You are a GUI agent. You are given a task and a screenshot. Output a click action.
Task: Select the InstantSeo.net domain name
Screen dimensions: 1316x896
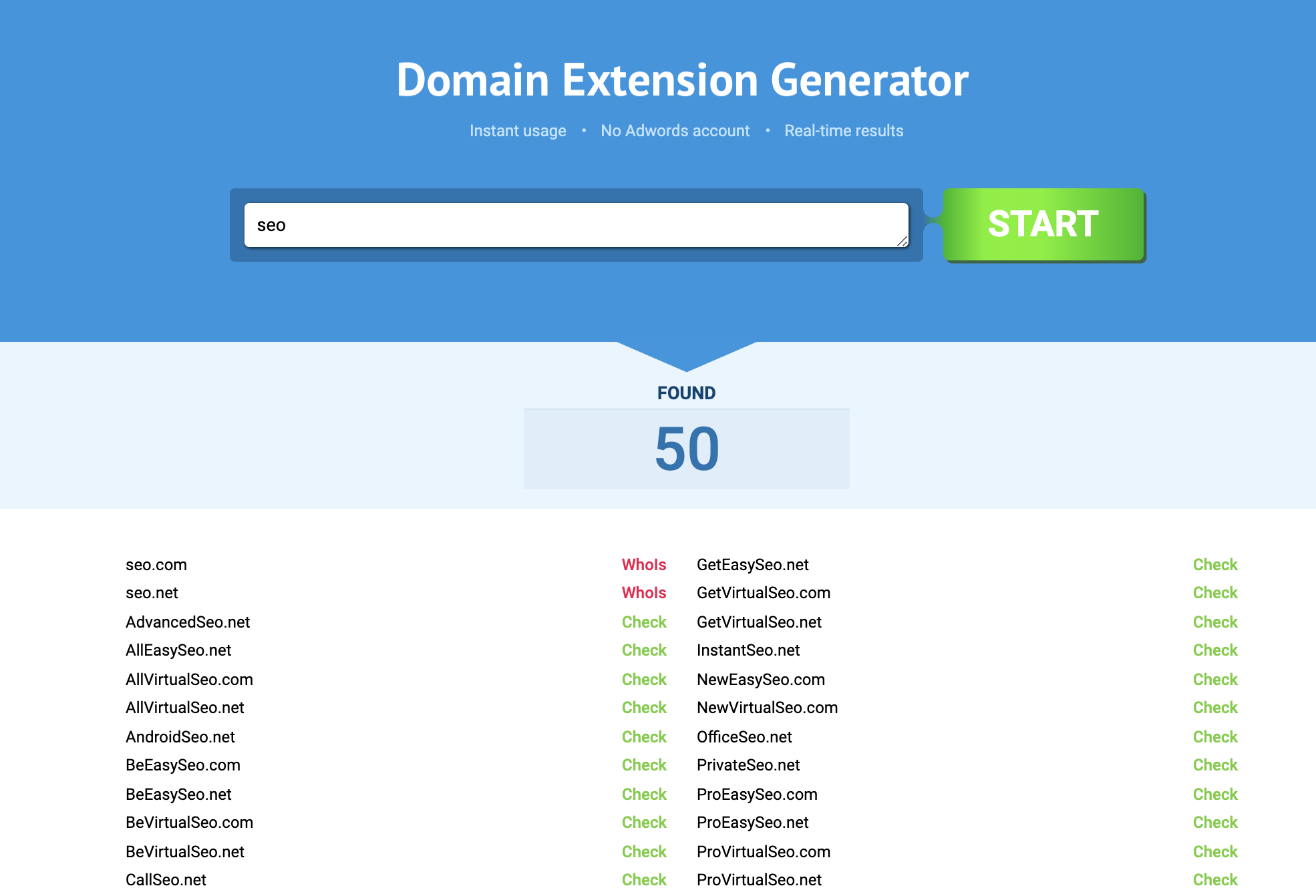pos(748,650)
